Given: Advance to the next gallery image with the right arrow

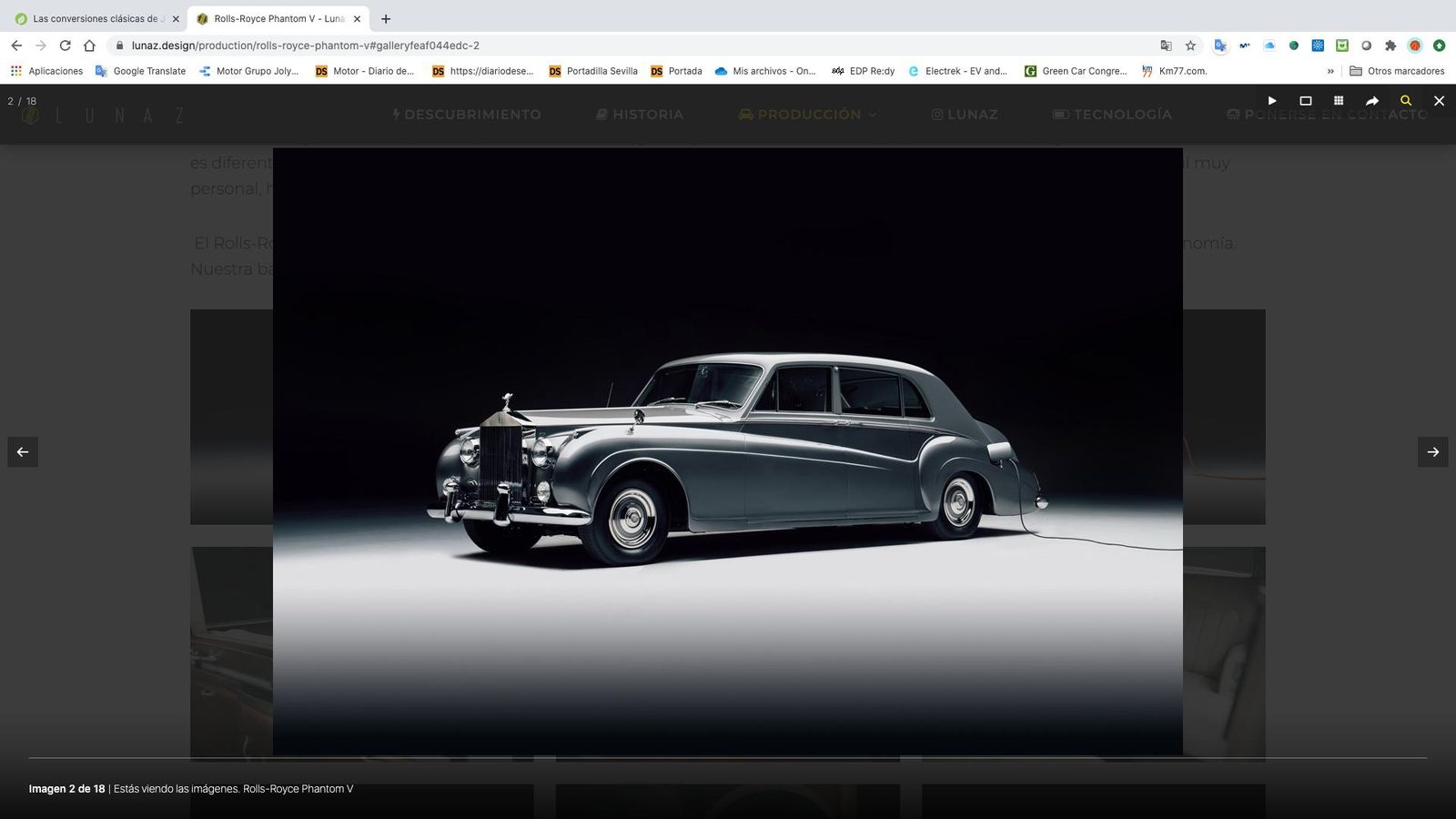Looking at the screenshot, I should click(1433, 451).
